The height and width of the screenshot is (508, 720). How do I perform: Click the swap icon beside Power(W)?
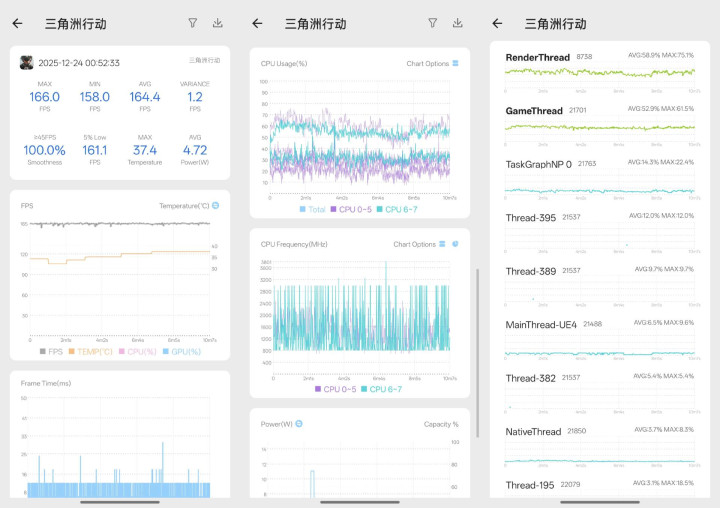click(299, 424)
